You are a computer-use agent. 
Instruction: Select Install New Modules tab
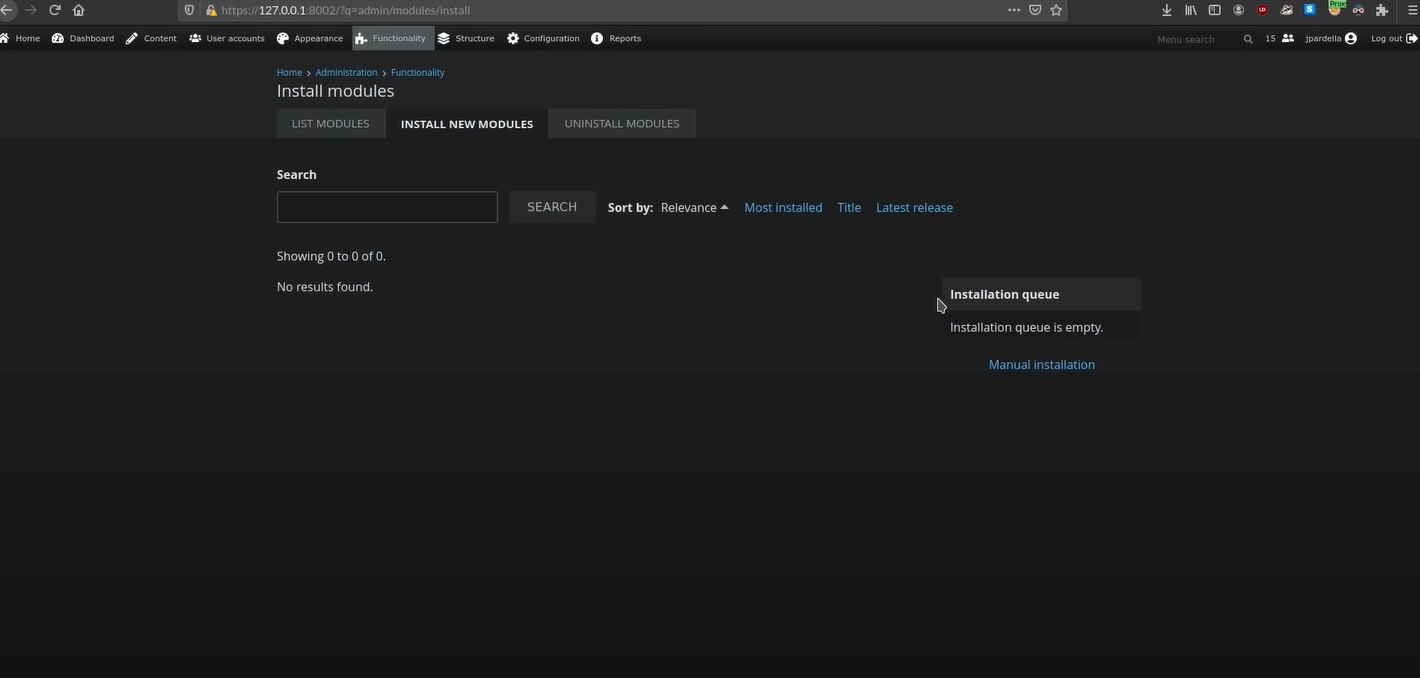coord(467,124)
